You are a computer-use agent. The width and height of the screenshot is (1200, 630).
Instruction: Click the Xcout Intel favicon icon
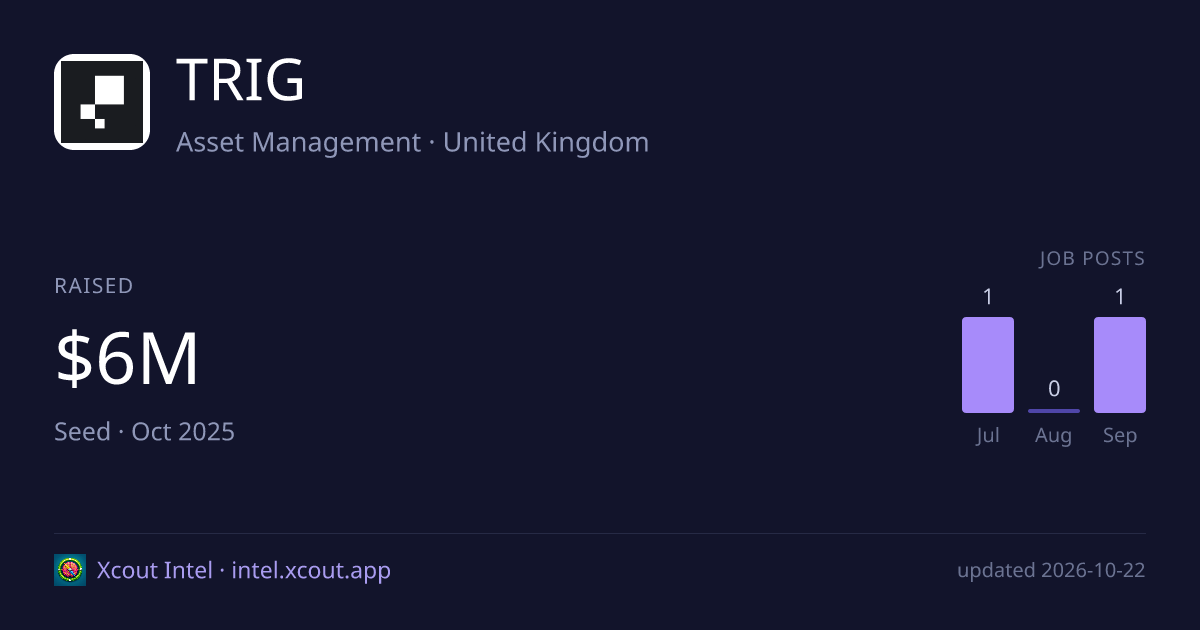click(70, 570)
